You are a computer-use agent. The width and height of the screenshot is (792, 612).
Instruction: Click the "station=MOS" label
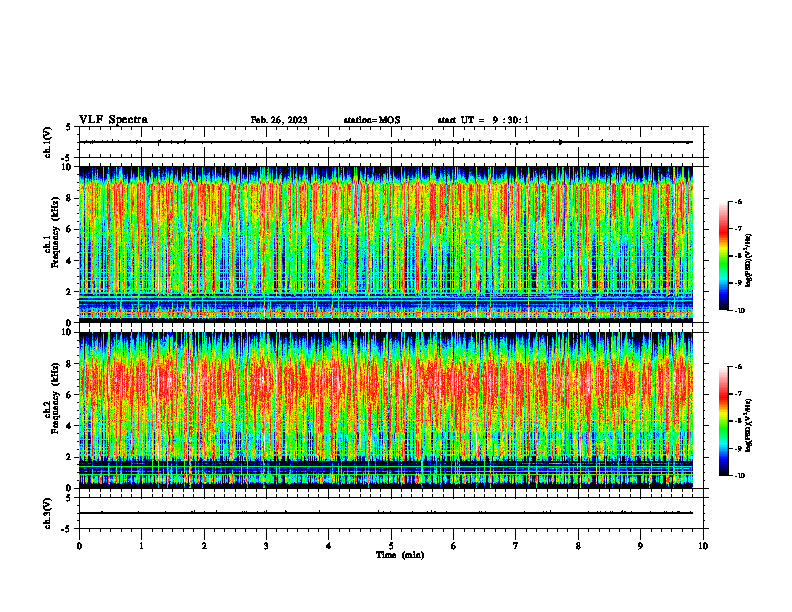[x=372, y=120]
